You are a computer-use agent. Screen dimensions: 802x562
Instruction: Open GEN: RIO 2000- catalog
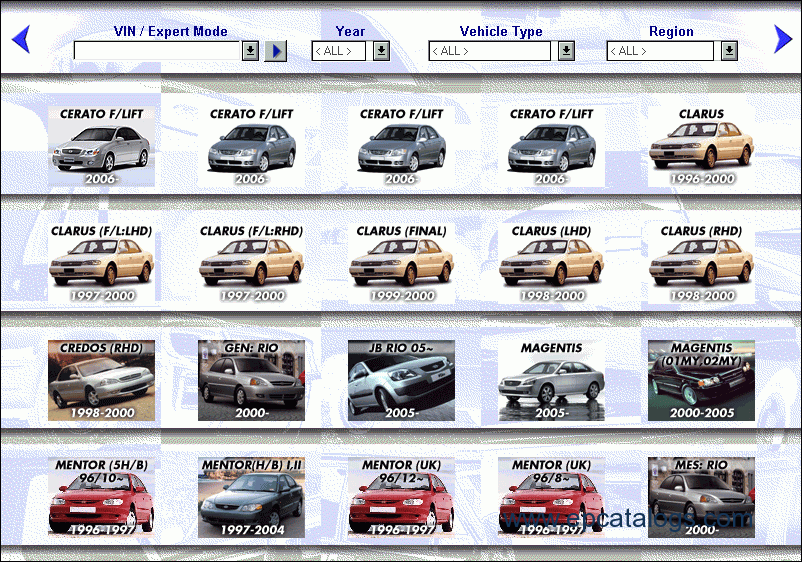click(251, 380)
